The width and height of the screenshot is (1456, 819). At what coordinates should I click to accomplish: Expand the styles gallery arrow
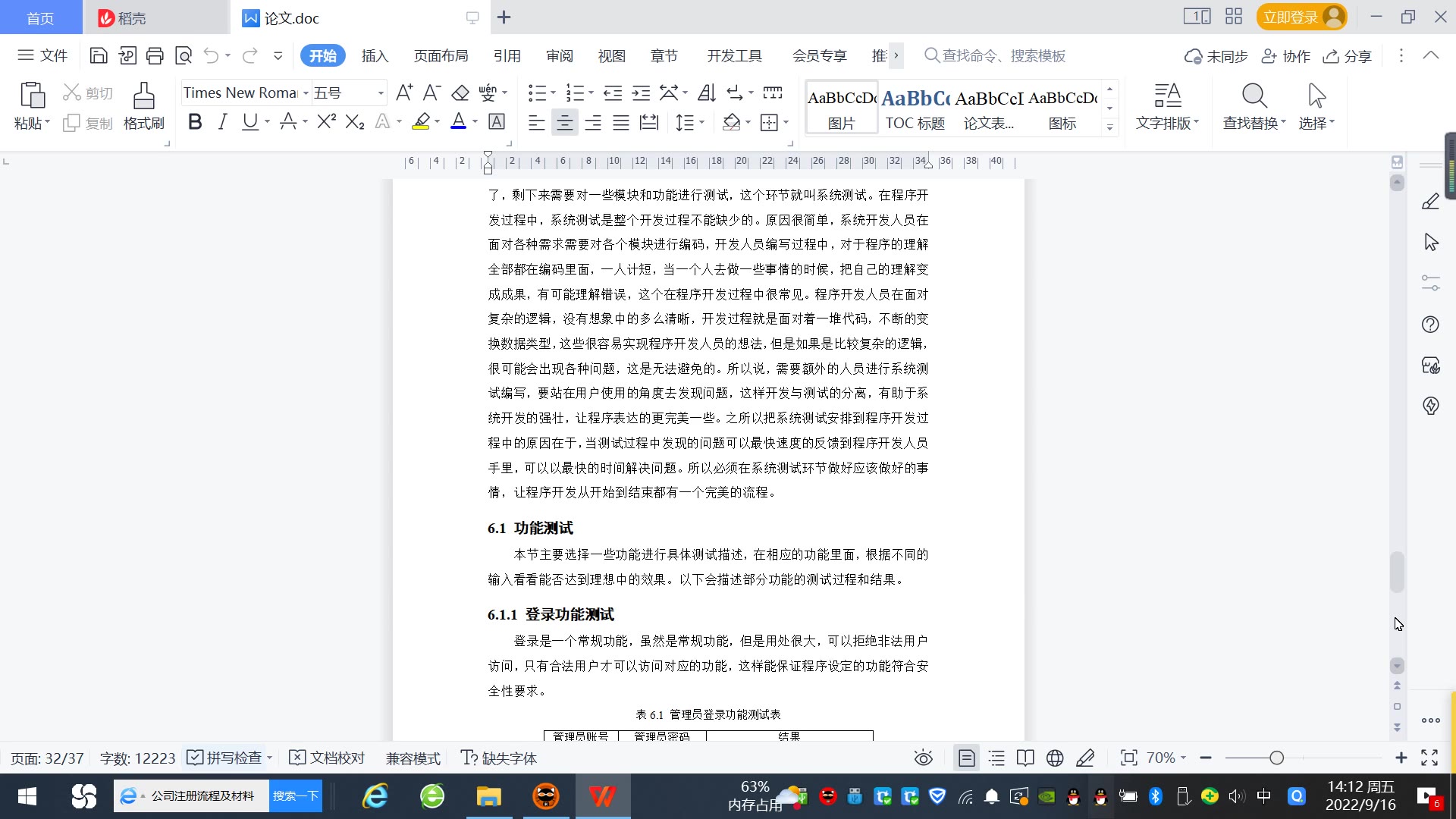pyautogui.click(x=1109, y=127)
